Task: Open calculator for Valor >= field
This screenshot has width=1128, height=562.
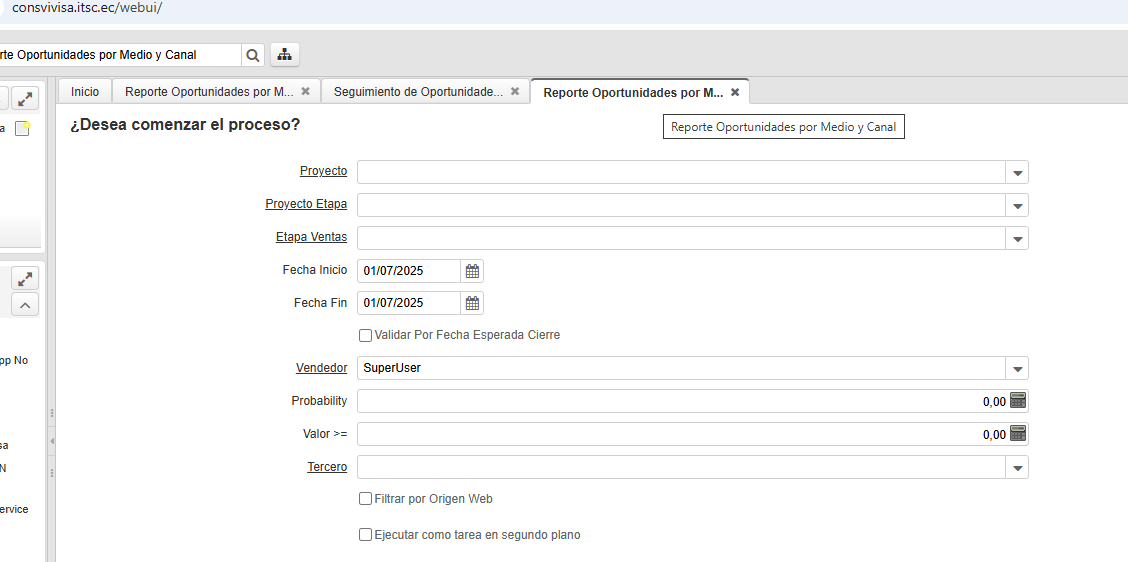Action: pos(1018,434)
